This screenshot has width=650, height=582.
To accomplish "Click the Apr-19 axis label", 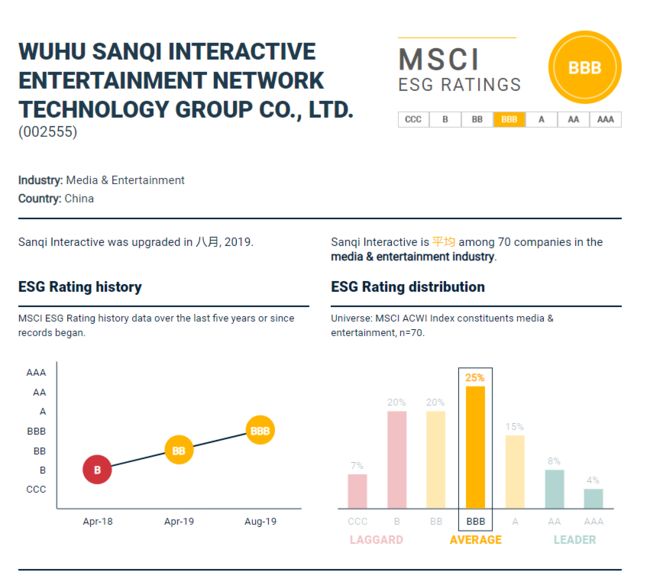I will coord(179,521).
